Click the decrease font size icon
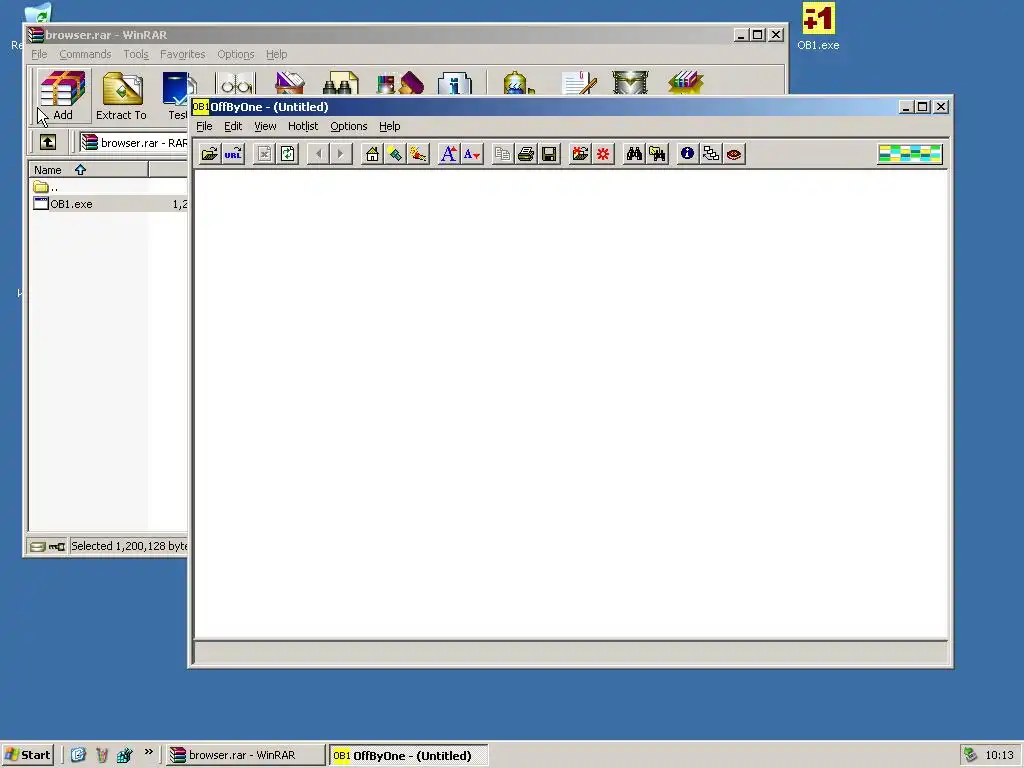Viewport: 1024px width, 768px height. (x=472, y=154)
